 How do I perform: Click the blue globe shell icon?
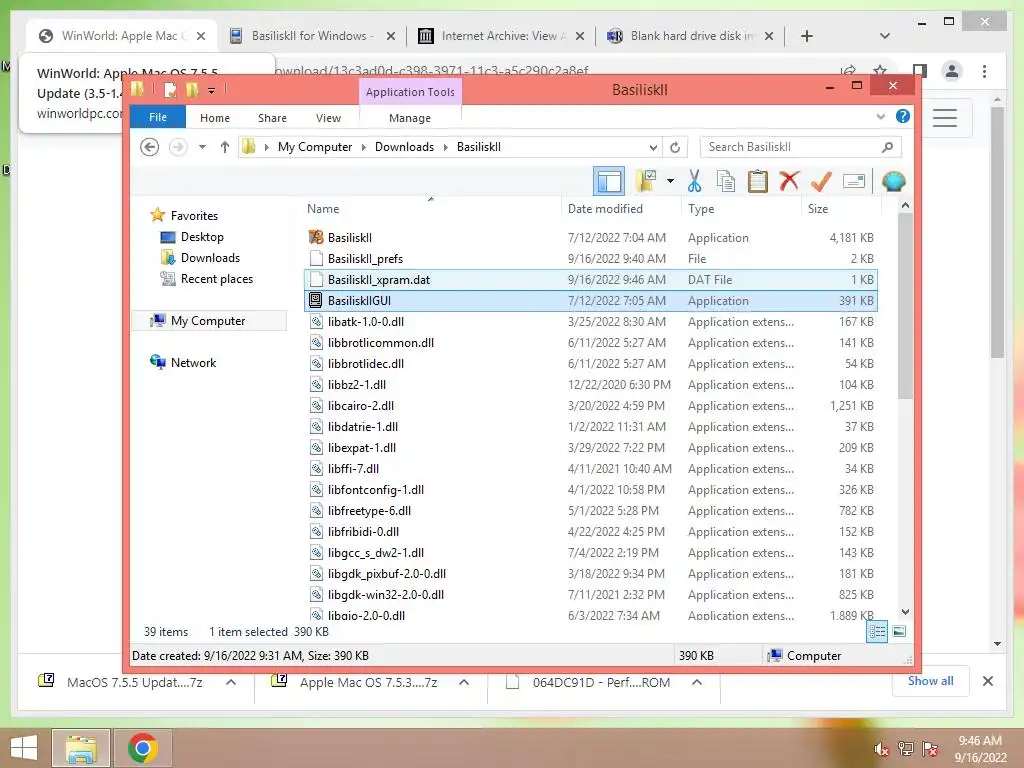tap(893, 181)
